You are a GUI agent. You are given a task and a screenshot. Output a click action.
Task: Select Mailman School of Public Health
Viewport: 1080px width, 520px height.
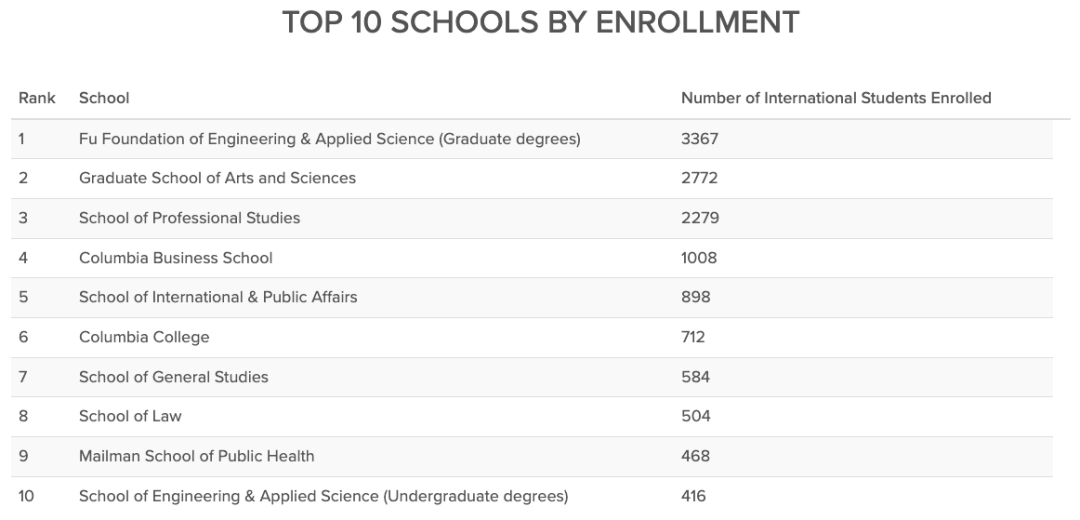click(x=196, y=456)
